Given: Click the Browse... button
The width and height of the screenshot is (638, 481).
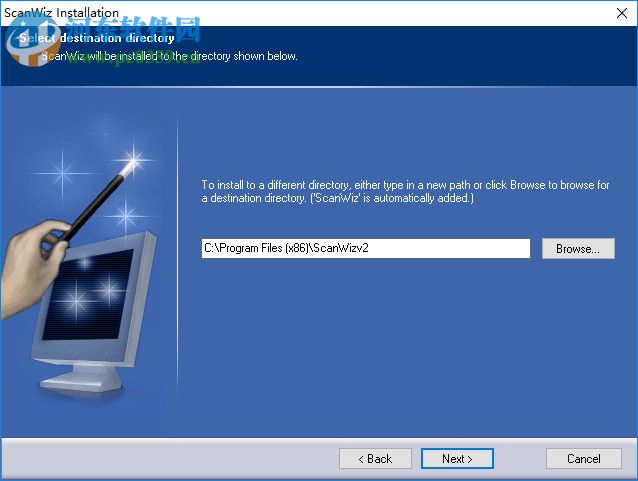Looking at the screenshot, I should 578,248.
